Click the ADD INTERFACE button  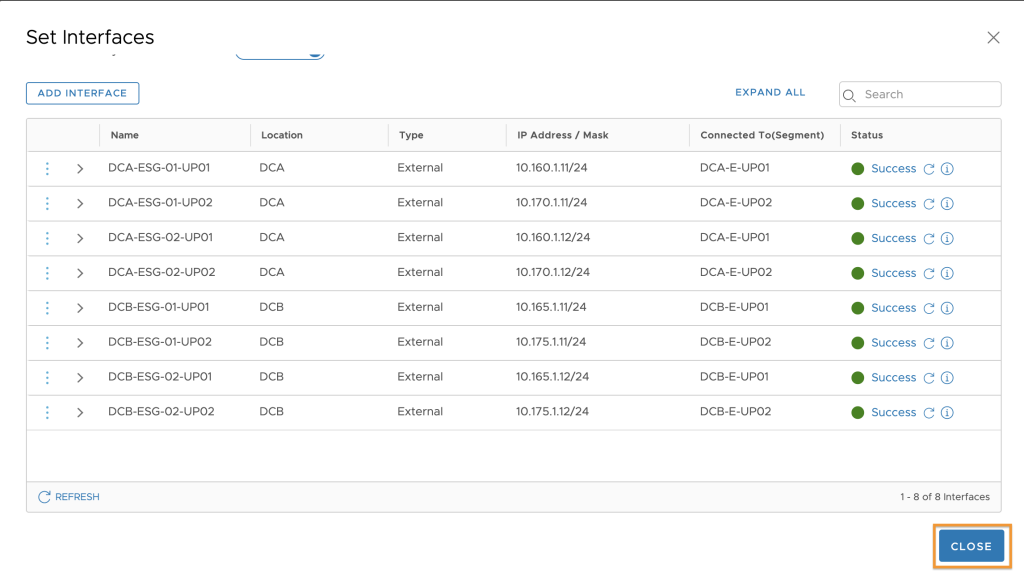(82, 93)
